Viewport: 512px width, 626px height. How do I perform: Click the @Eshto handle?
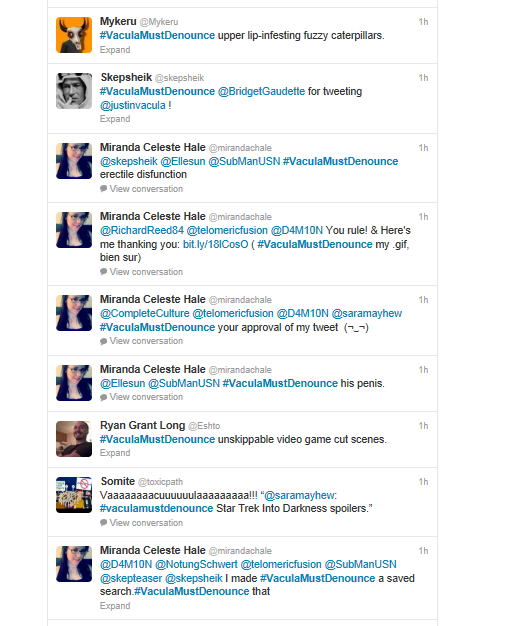point(204,426)
